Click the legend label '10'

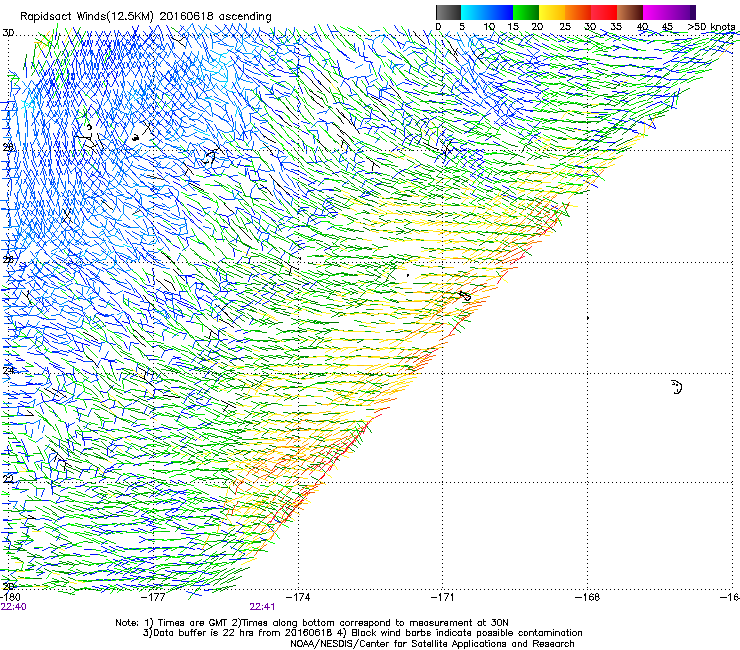click(x=489, y=27)
